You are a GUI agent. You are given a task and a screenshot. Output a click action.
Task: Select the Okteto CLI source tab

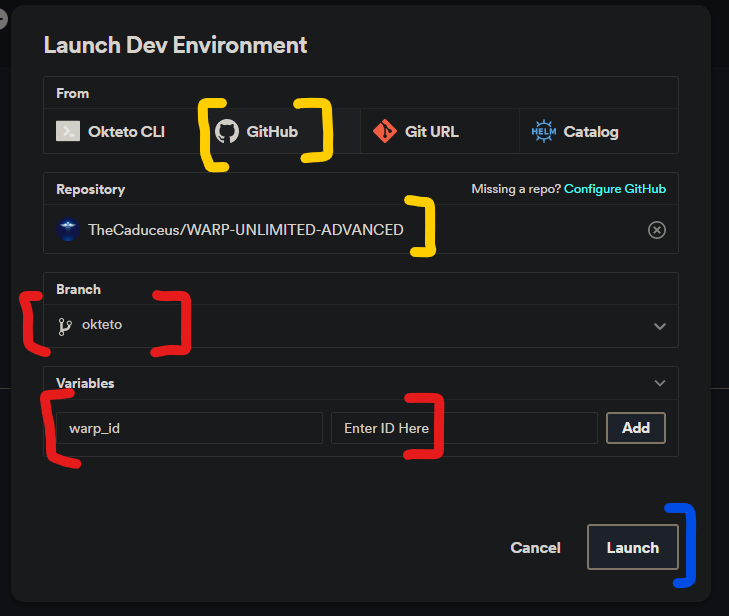(x=123, y=132)
